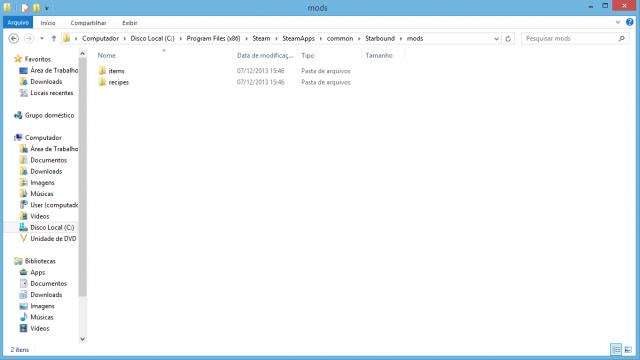640x360 pixels.
Task: Switch to the Início tab
Action: pyautogui.click(x=48, y=23)
